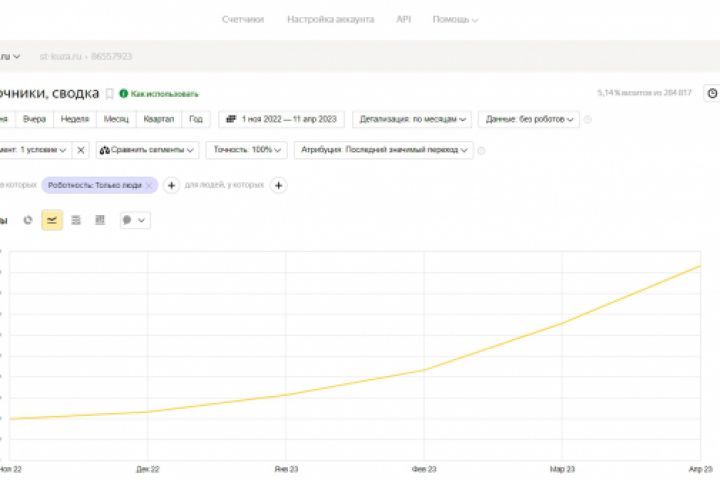720x480 pixels.
Task: Switch to pie chart view
Action: coord(28,220)
